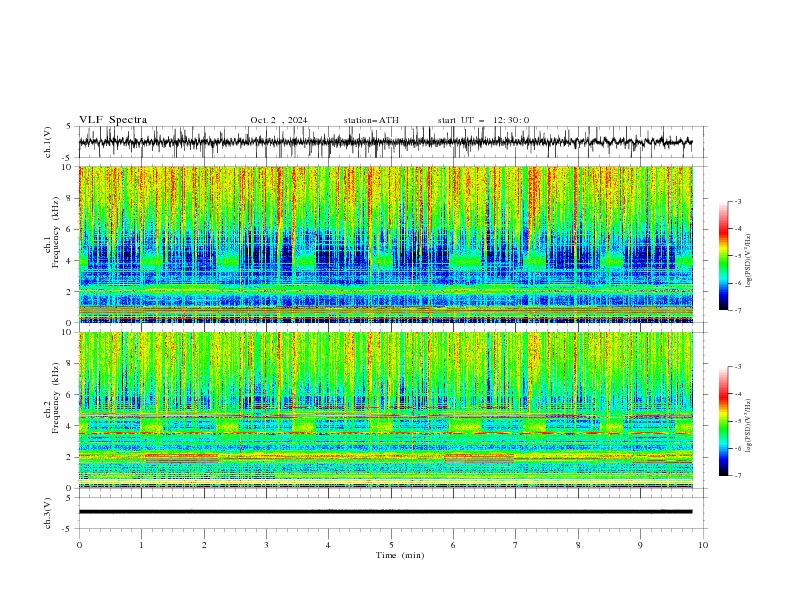Image resolution: width=792 pixels, height=612 pixels.
Task: Click the "Time (min)" x-axis label
Action: point(400,555)
